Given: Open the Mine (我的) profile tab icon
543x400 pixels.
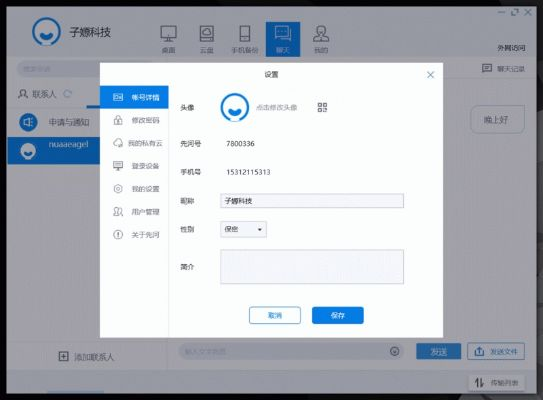Looking at the screenshot, I should pos(321,39).
